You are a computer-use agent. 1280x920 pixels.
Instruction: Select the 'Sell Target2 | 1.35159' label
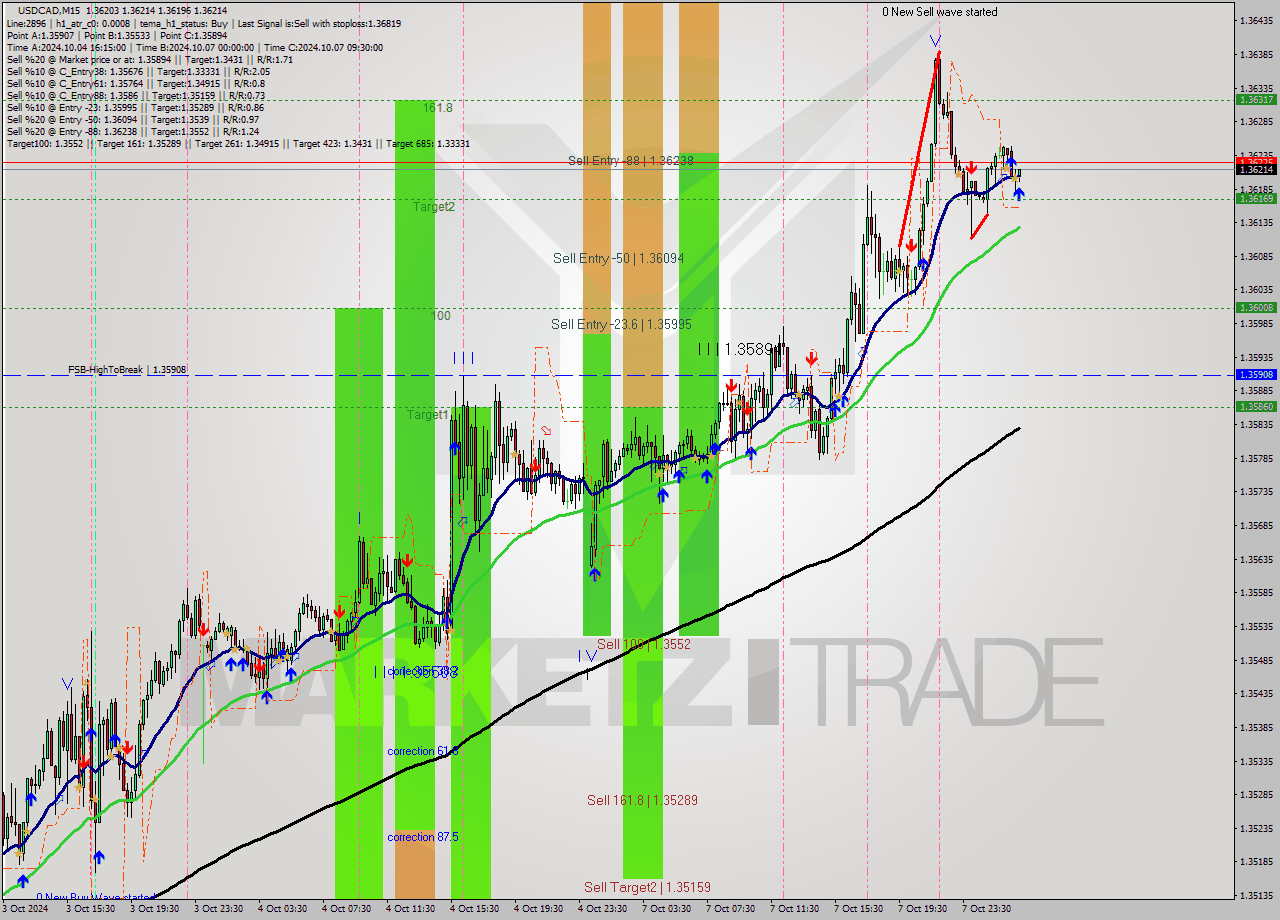coord(647,887)
